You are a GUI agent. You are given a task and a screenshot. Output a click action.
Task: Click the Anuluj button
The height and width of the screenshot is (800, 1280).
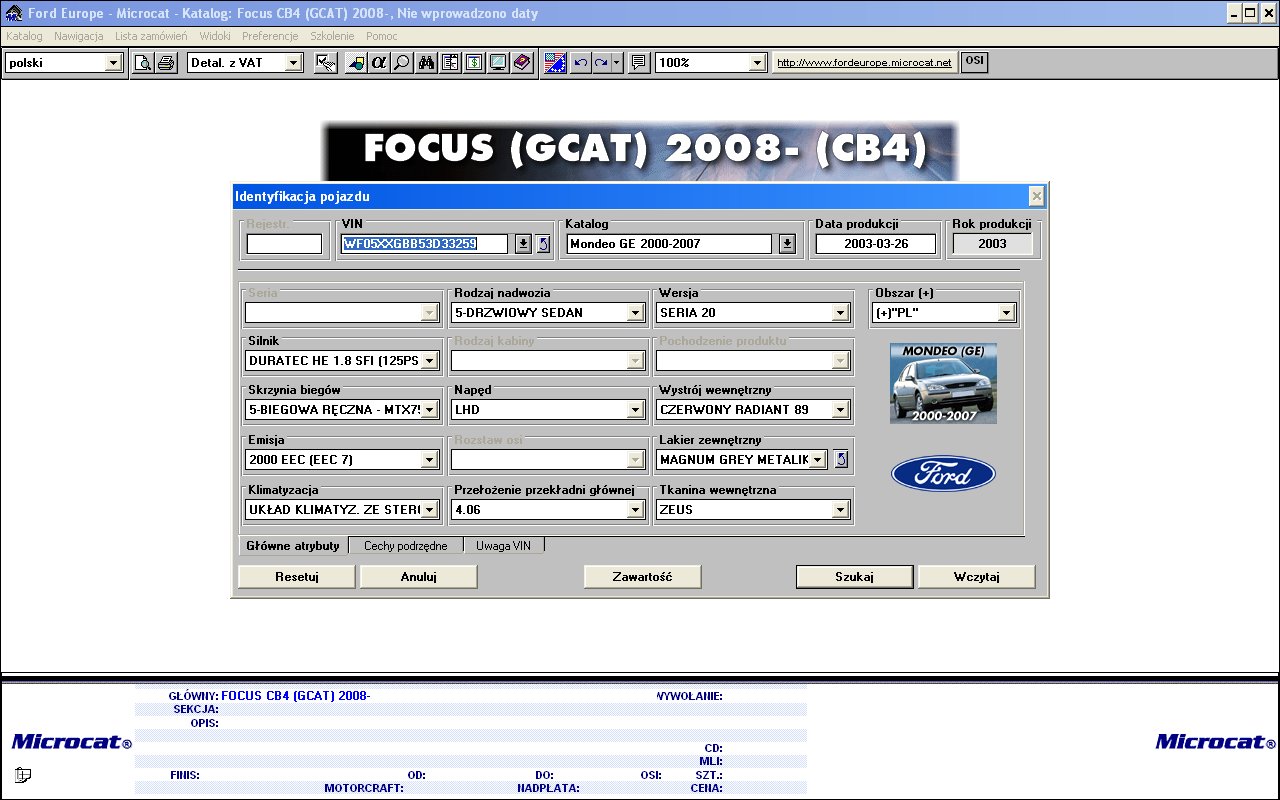pos(419,577)
